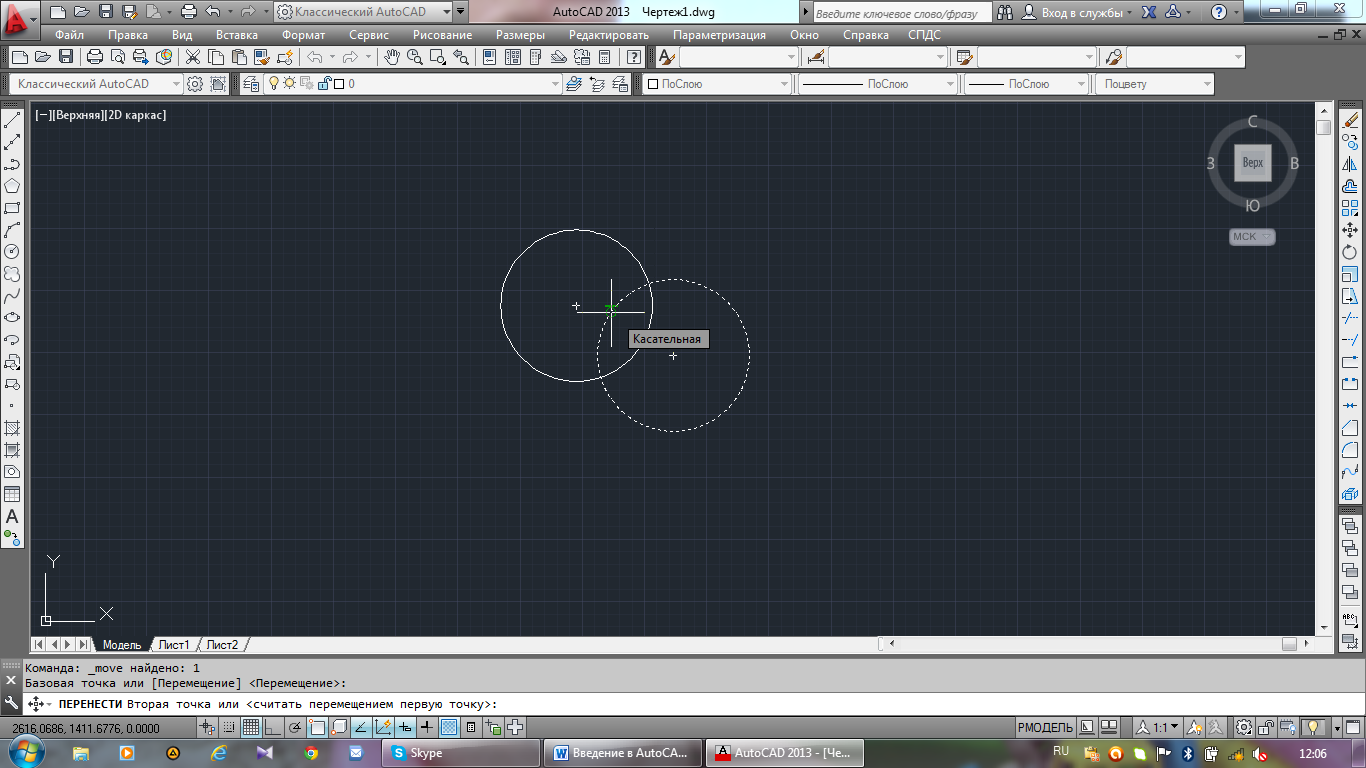This screenshot has width=1366, height=768.
Task: Open the Файл menu
Action: (x=69, y=35)
